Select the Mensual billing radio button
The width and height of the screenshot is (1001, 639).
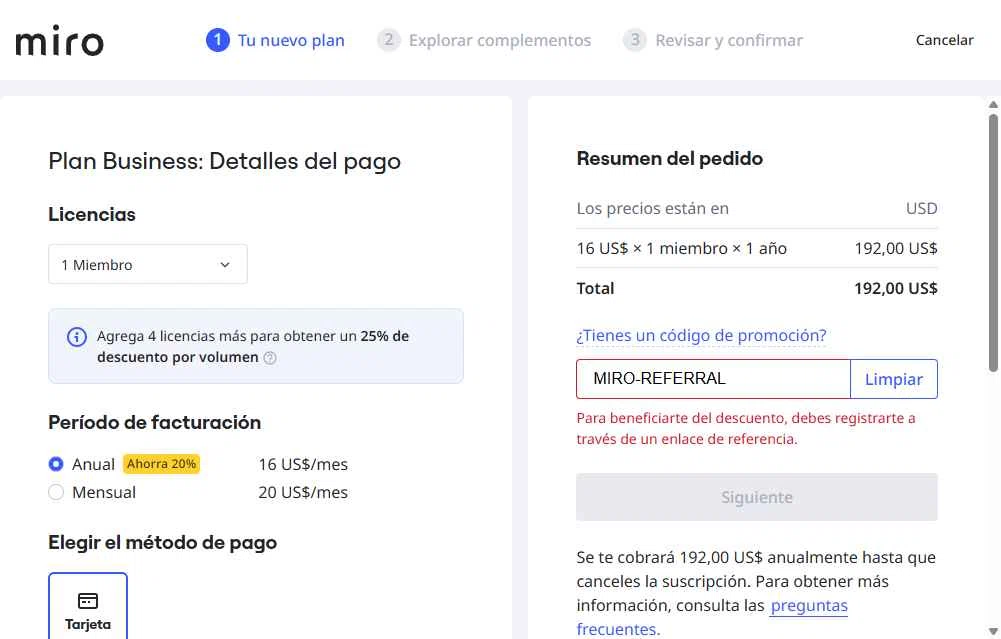tap(56, 492)
